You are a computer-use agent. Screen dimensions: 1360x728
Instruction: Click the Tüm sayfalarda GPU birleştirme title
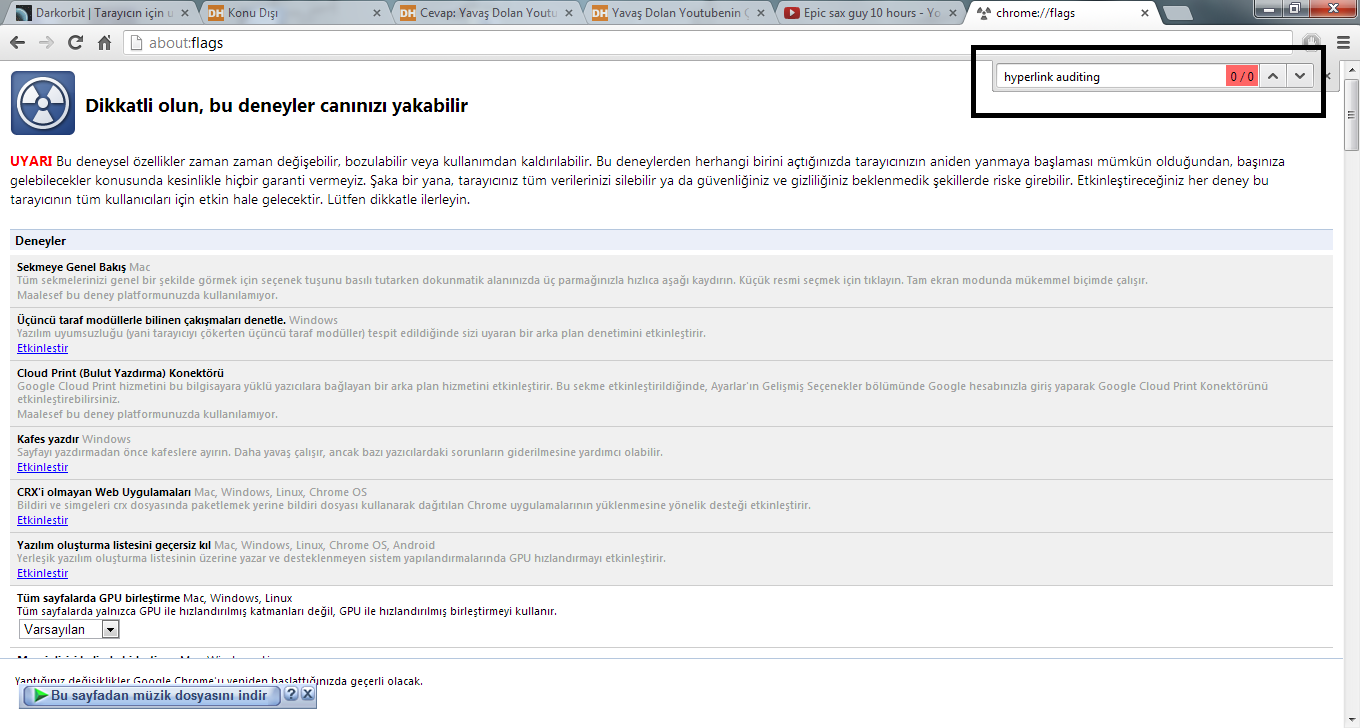tap(98, 598)
